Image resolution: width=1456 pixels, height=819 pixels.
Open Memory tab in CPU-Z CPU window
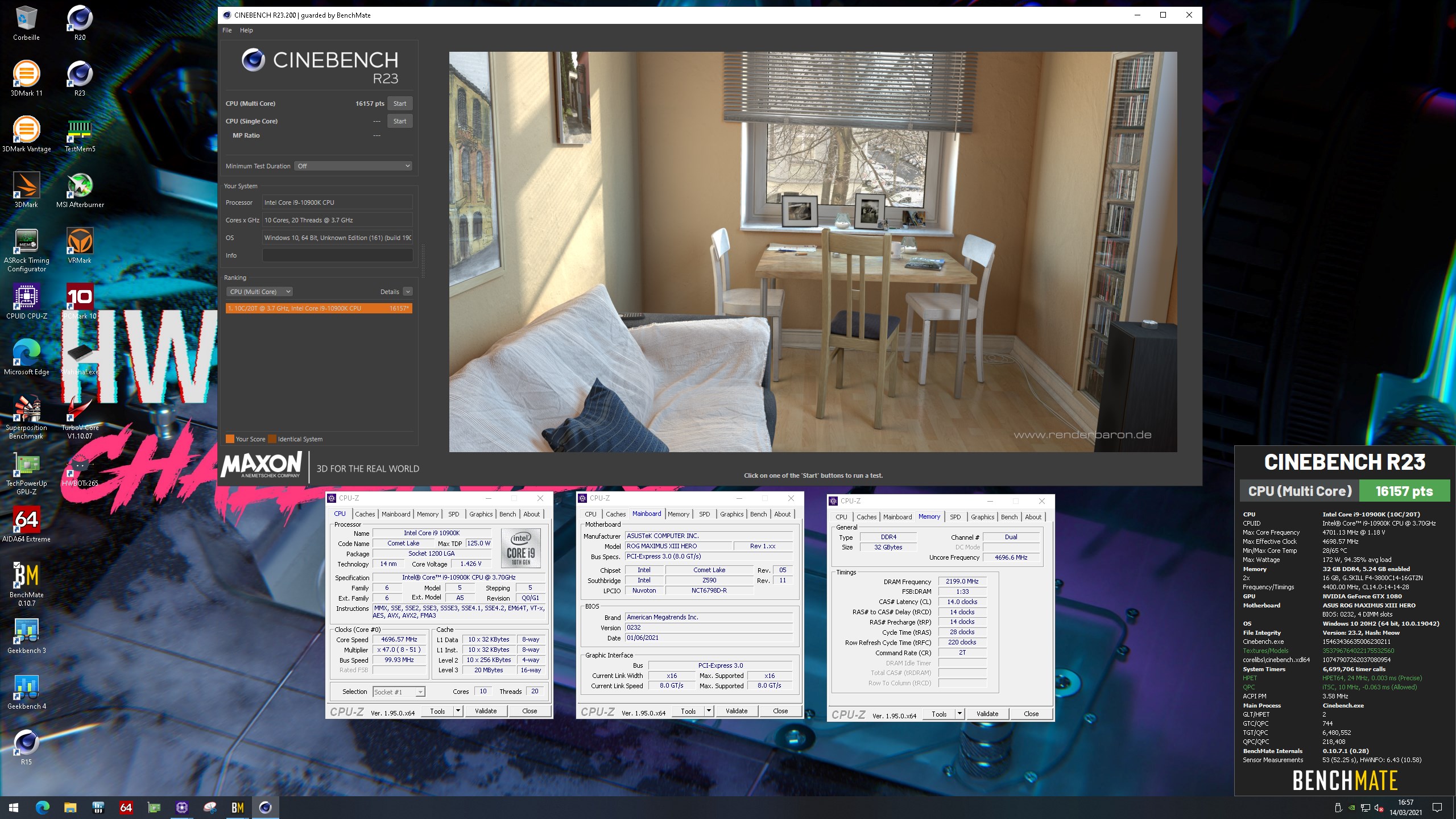click(x=428, y=514)
